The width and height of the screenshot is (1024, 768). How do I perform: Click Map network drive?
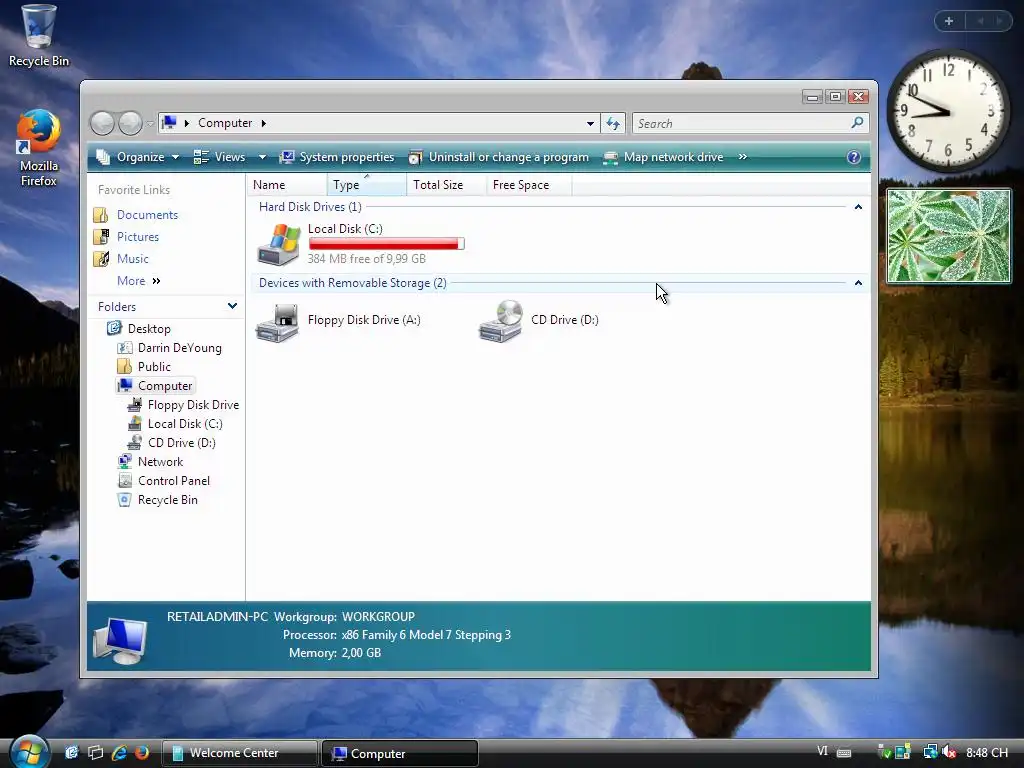coord(664,157)
